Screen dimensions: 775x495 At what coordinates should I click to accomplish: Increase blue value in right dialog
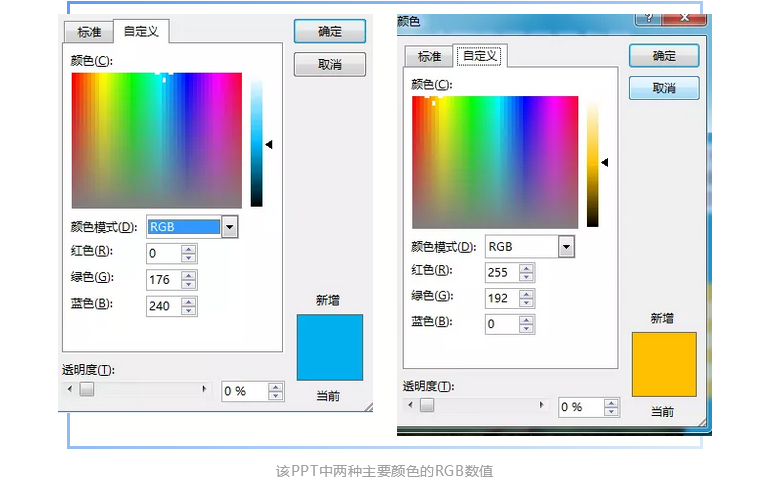tap(526, 319)
